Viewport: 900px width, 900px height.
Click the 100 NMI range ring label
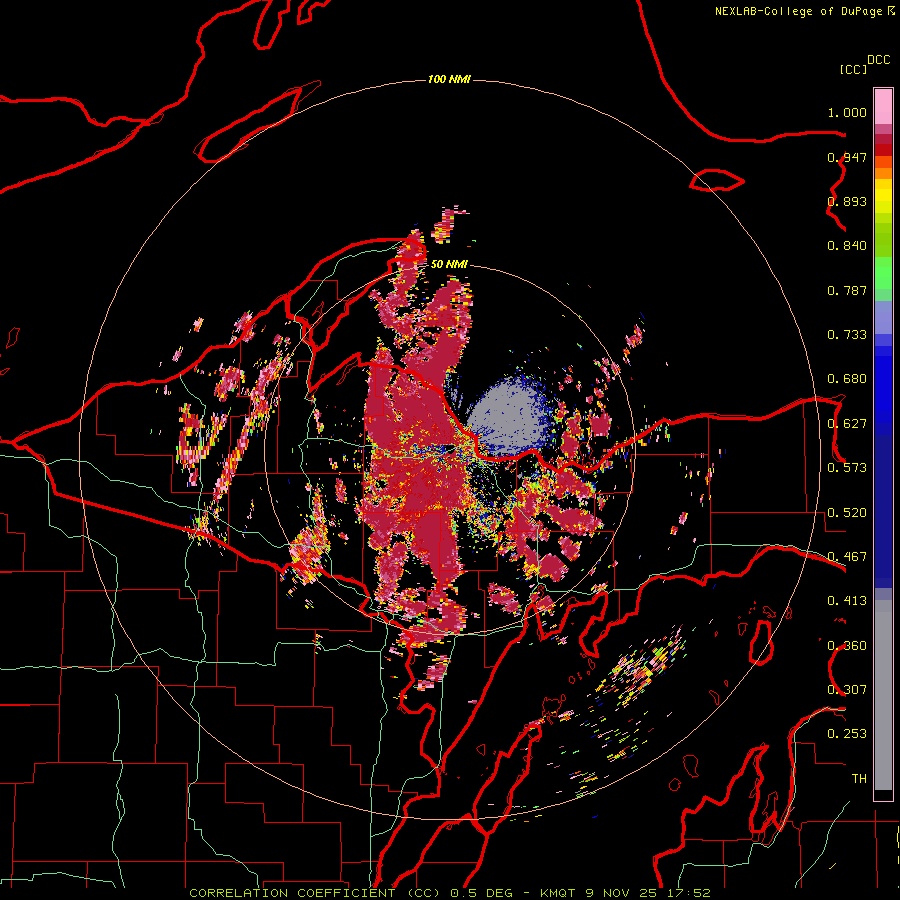coord(449,79)
